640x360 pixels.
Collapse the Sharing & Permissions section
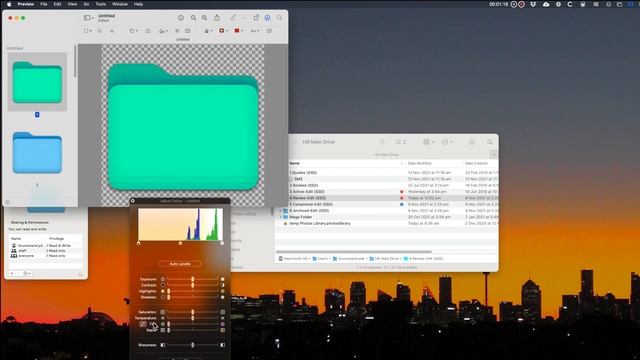pyautogui.click(x=9, y=222)
